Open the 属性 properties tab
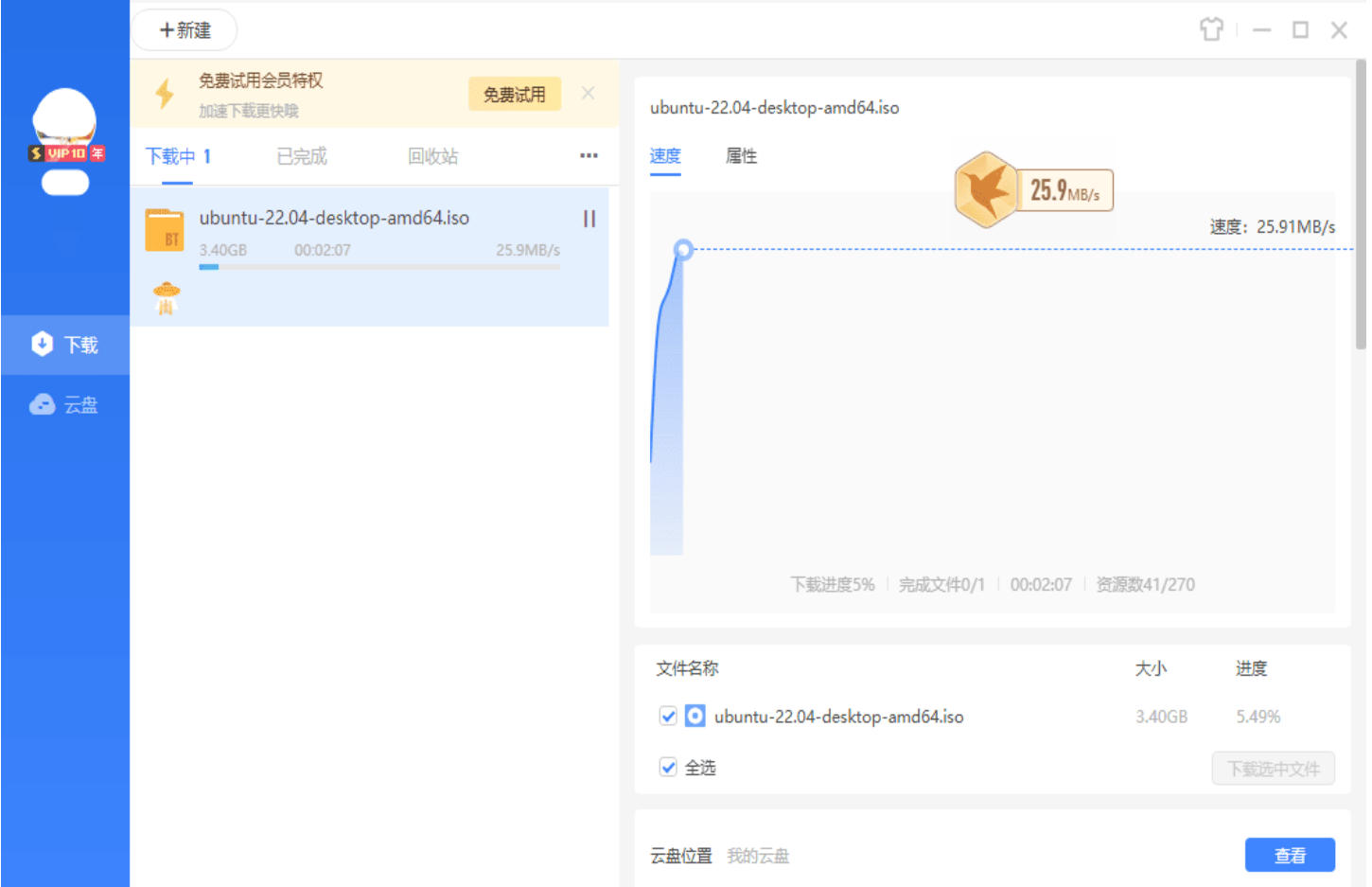 (x=741, y=156)
